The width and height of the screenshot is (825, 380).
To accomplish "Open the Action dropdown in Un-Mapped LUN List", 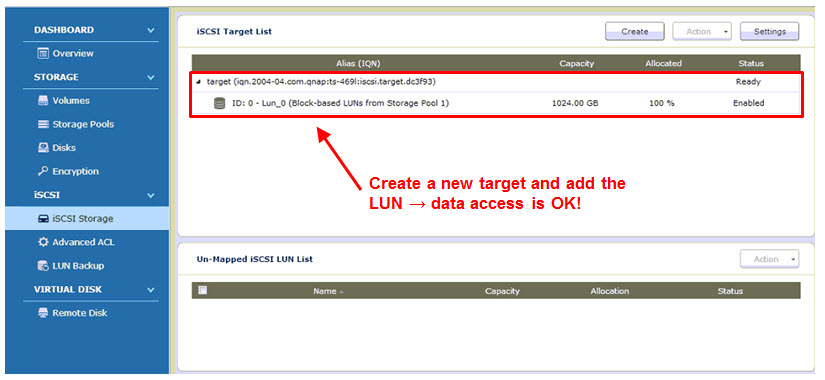I will tap(769, 259).
